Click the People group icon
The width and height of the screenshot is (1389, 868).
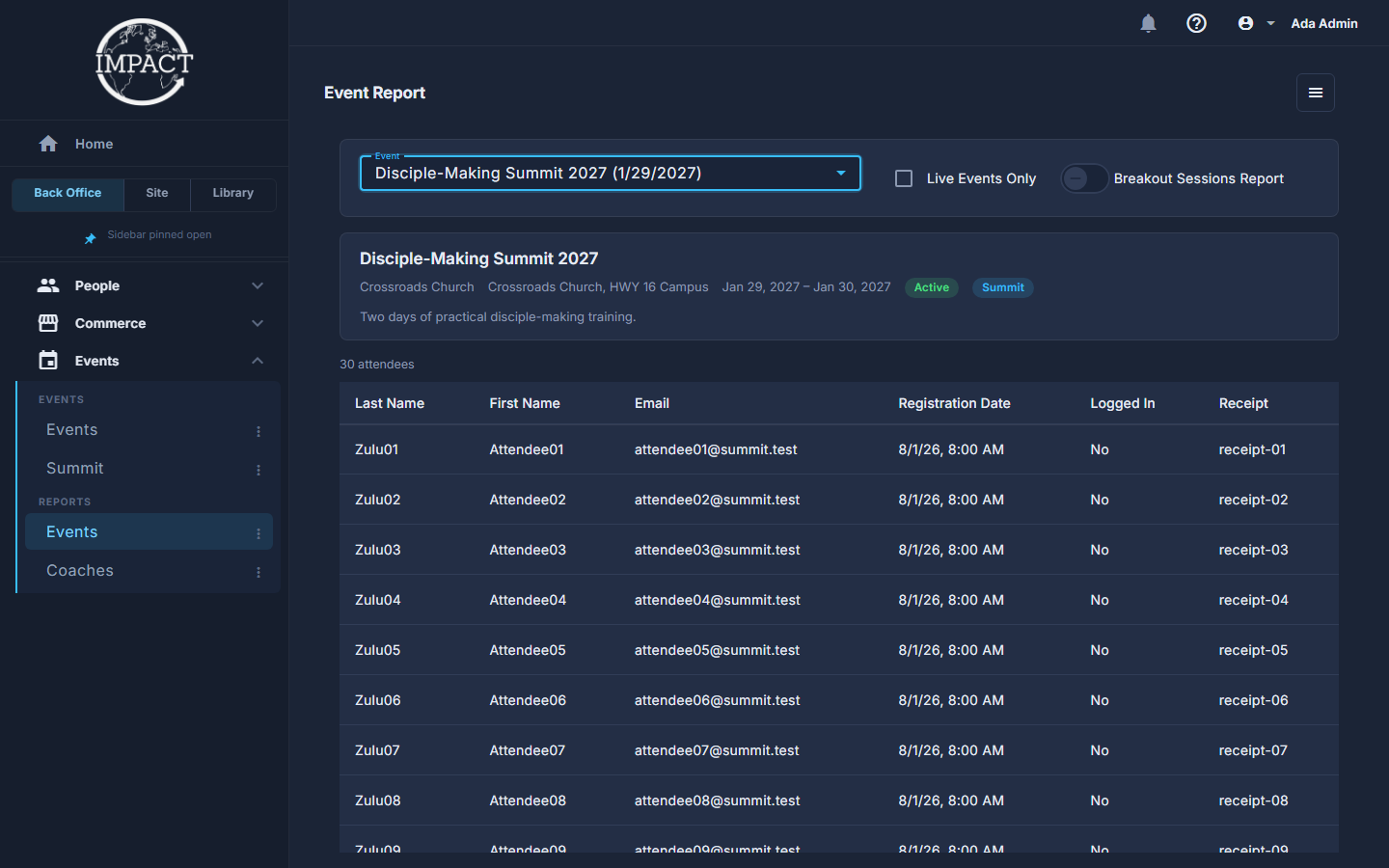click(48, 285)
